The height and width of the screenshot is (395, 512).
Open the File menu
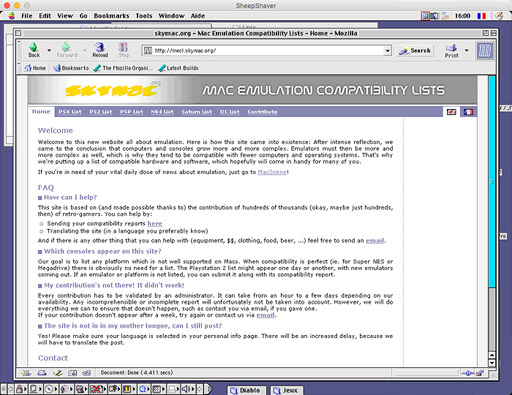pos(27,16)
